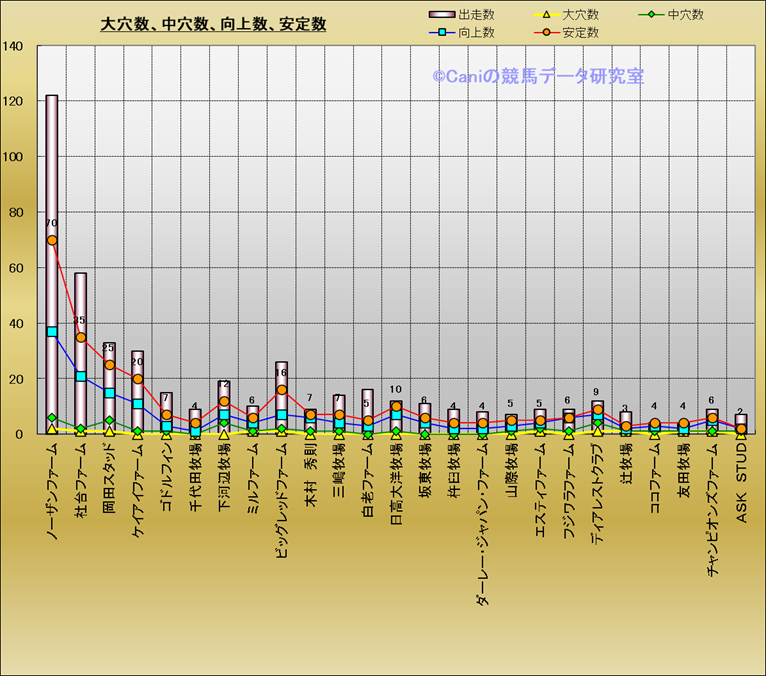The image size is (766, 676).
Task: Click the 出走数 bar legend marker
Action: [x=441, y=15]
